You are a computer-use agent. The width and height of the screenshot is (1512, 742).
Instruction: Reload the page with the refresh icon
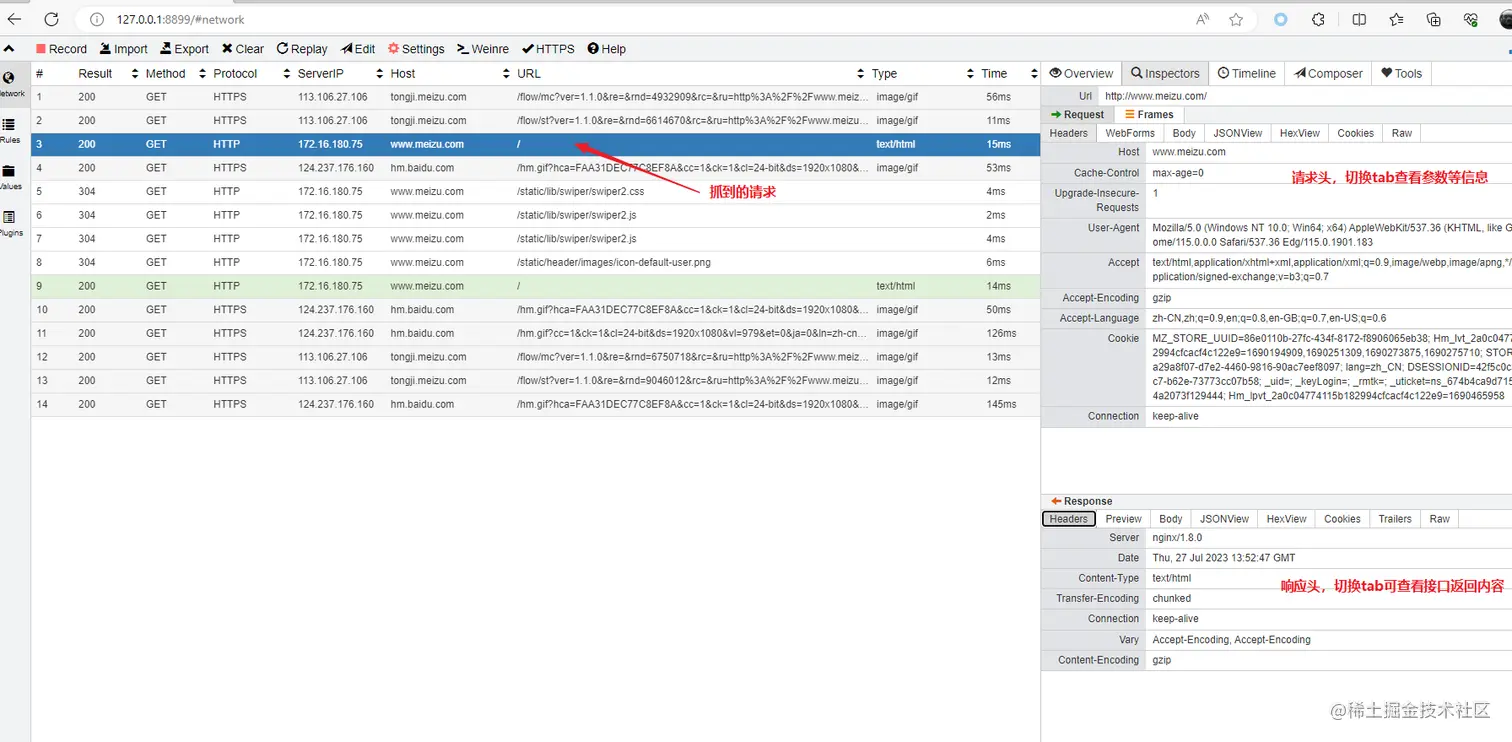(x=52, y=19)
